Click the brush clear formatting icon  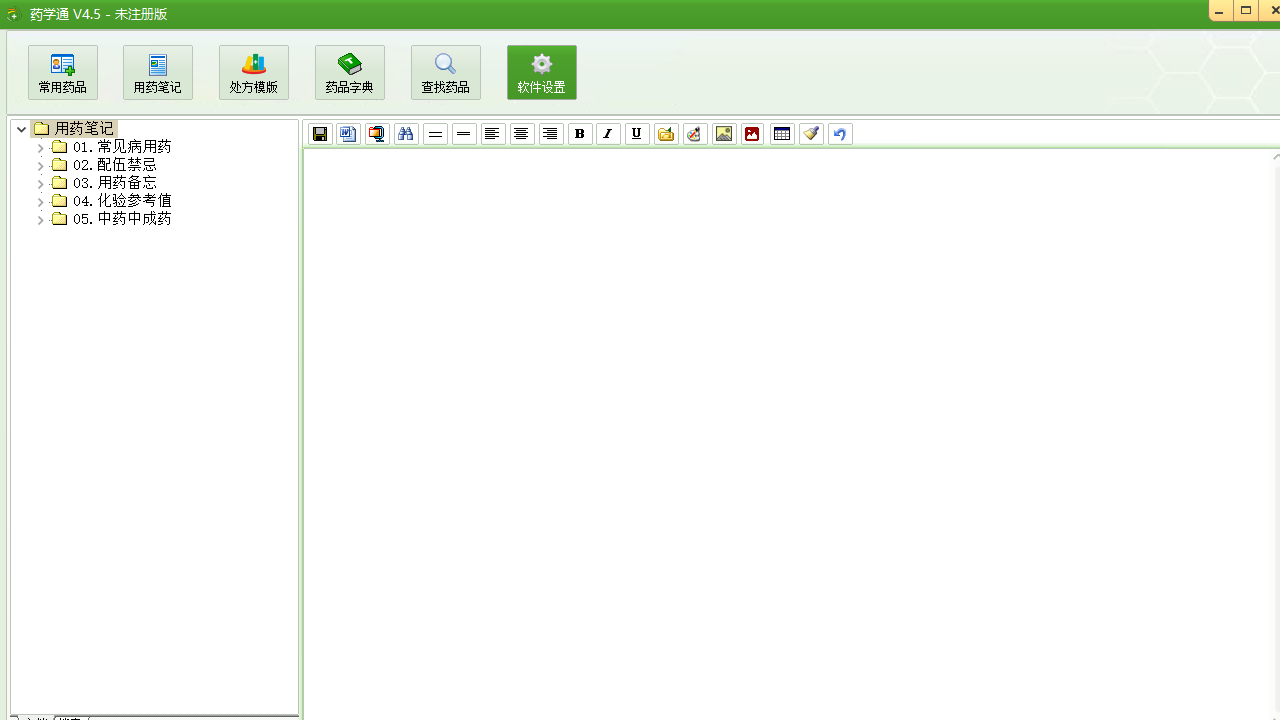click(811, 134)
